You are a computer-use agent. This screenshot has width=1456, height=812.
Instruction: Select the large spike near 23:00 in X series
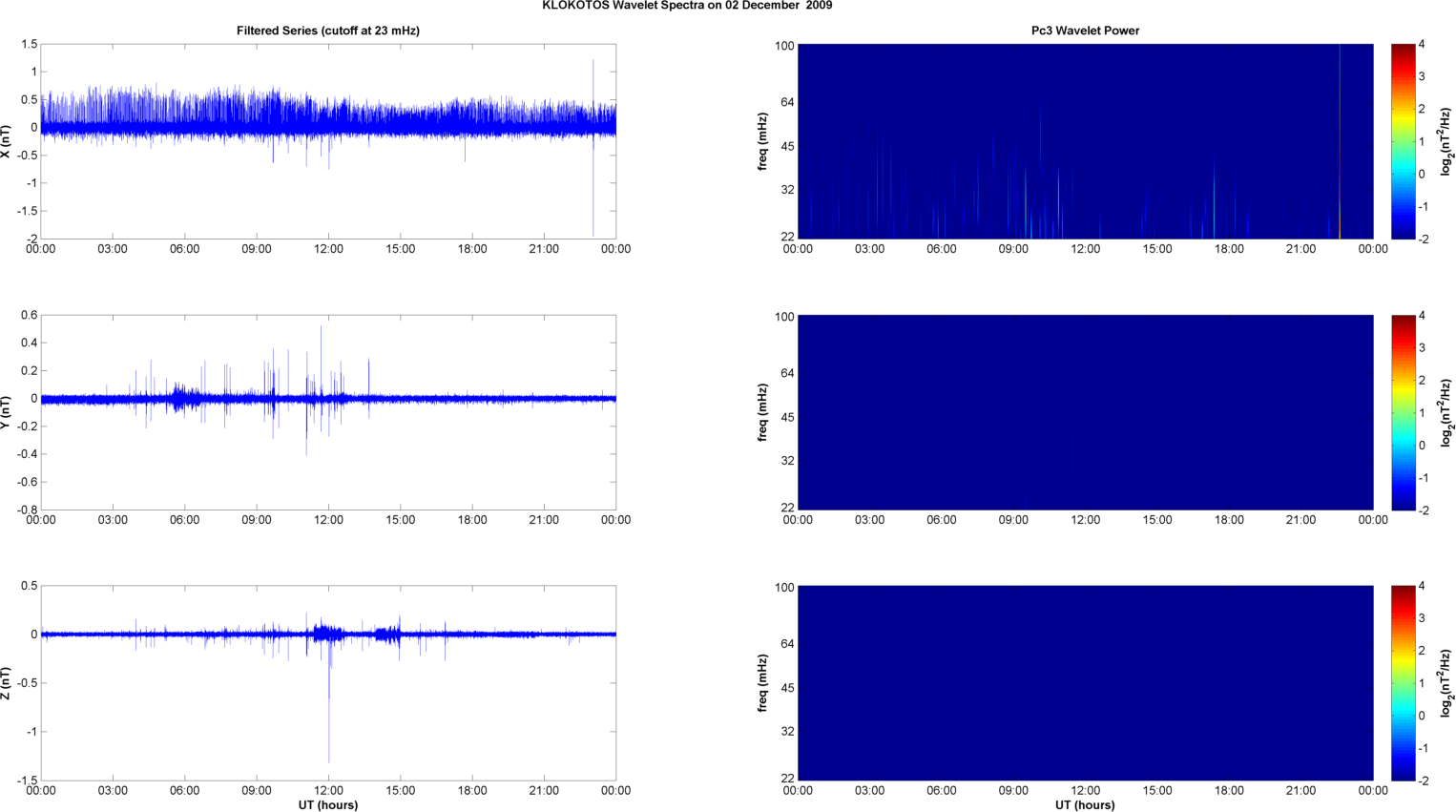tap(593, 148)
